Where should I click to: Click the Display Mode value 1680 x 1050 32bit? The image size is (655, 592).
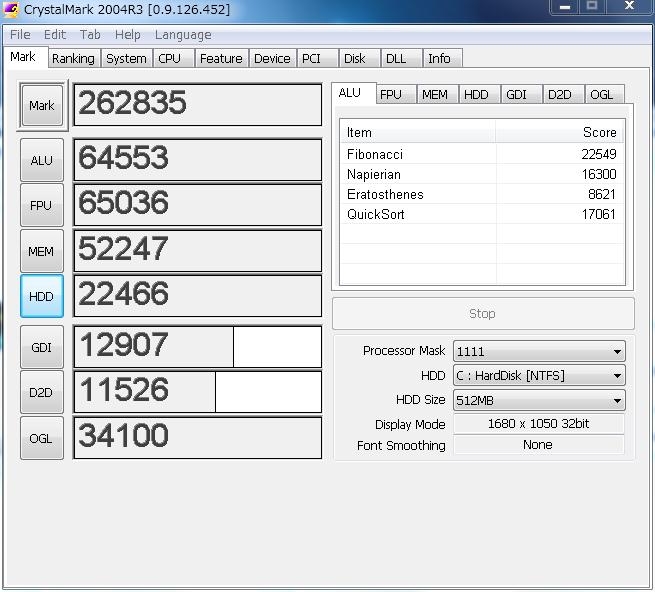tap(538, 424)
